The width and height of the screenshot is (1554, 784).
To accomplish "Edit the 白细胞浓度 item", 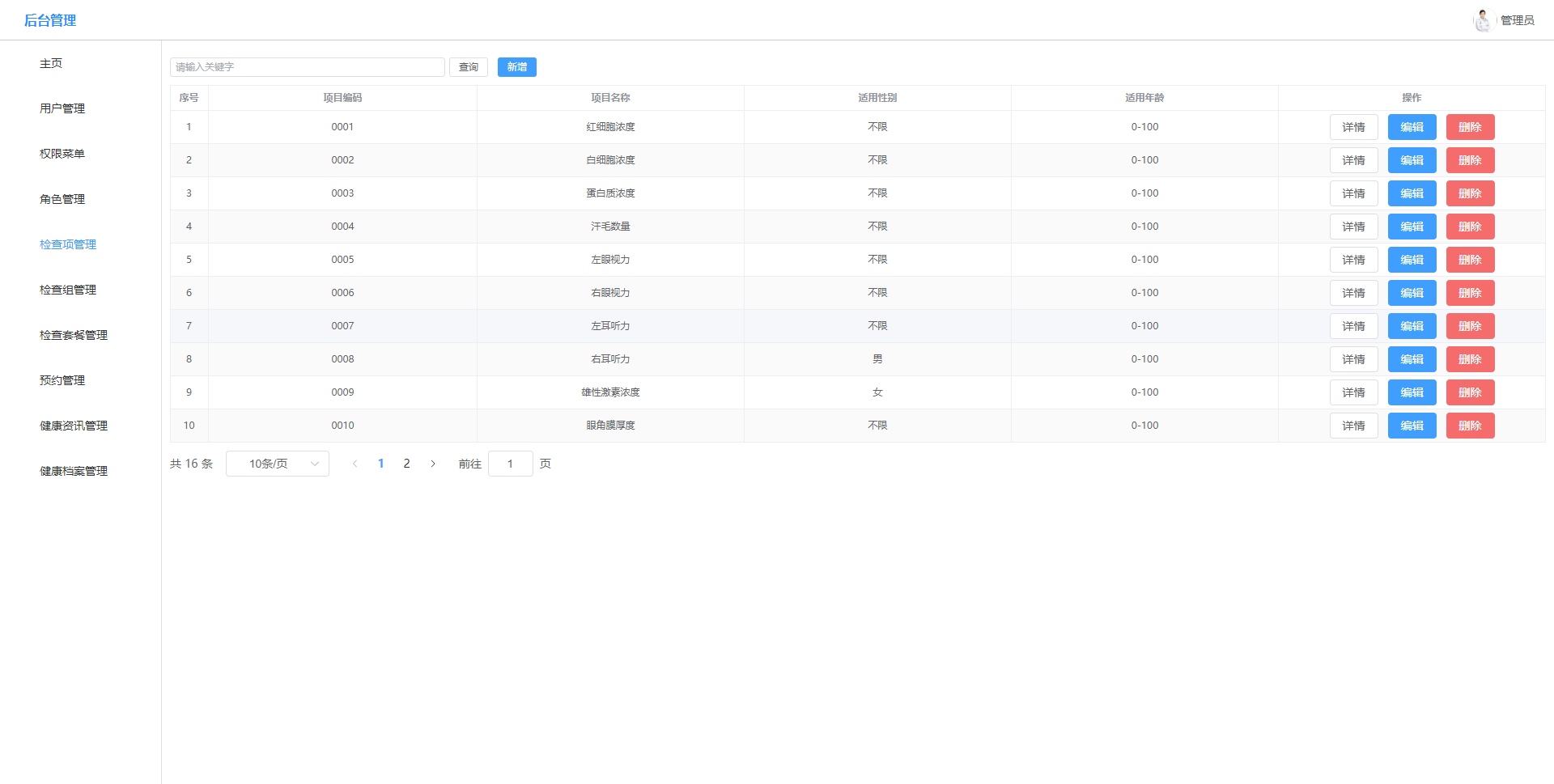I will coord(1412,160).
